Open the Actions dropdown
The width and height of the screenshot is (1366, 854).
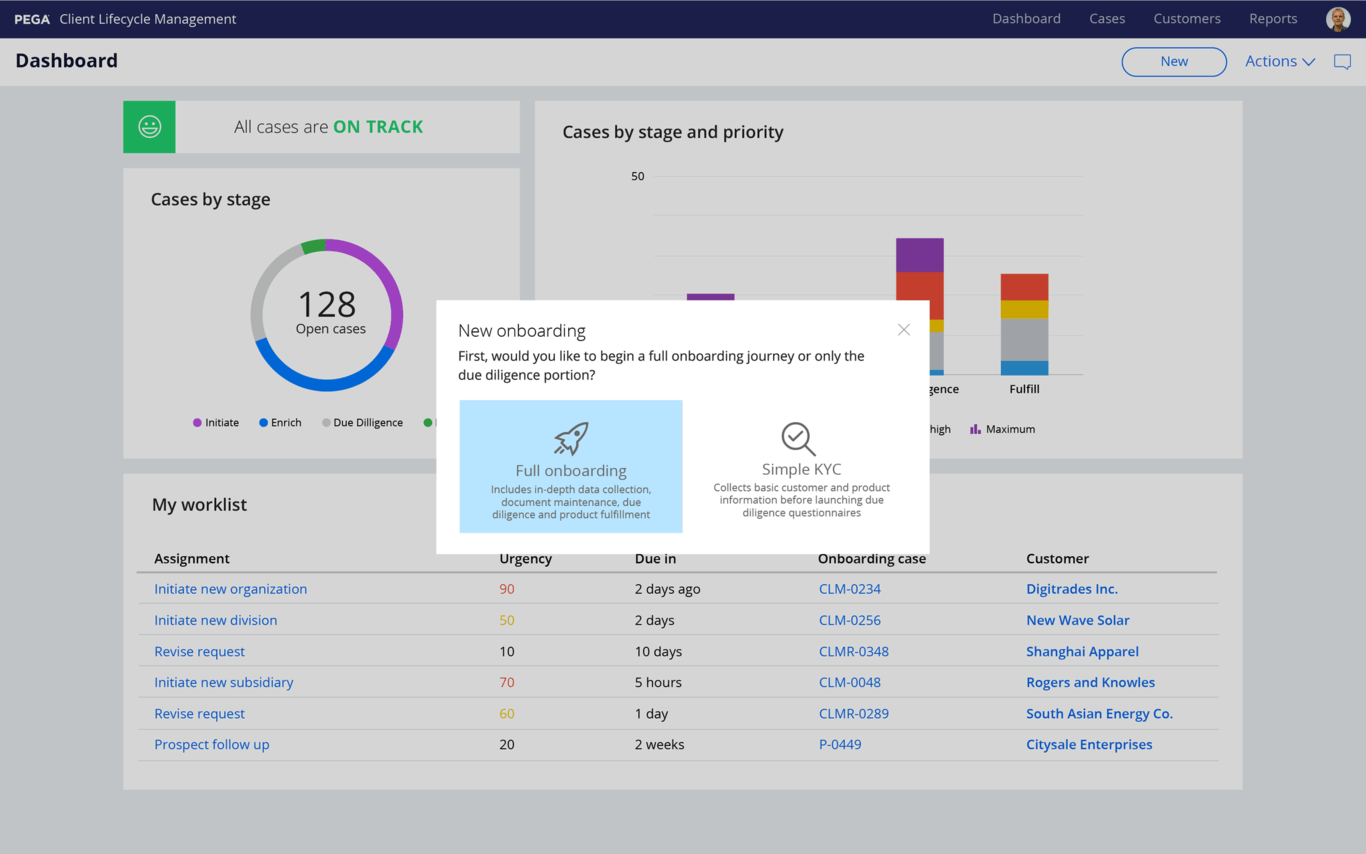click(1279, 61)
